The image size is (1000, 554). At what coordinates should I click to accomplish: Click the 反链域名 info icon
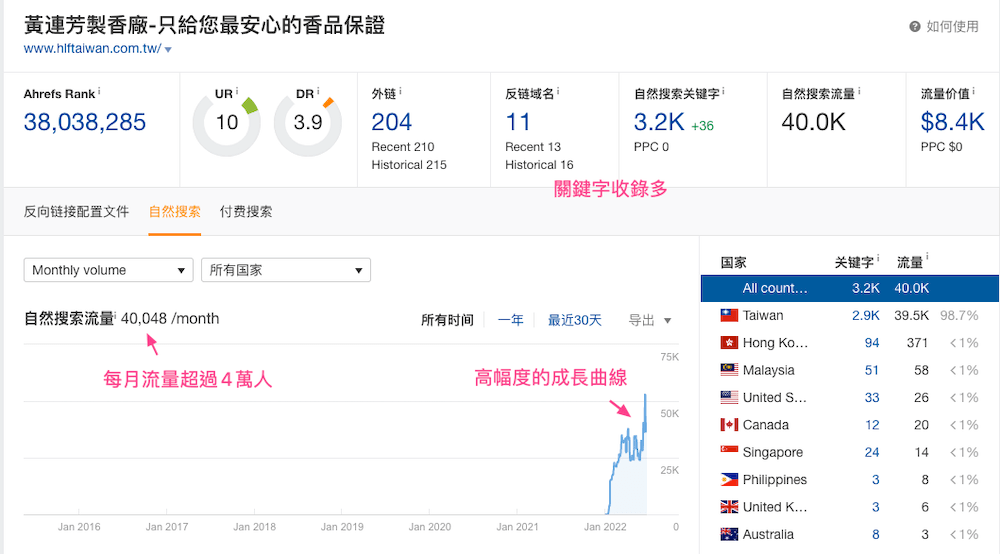tap(558, 91)
